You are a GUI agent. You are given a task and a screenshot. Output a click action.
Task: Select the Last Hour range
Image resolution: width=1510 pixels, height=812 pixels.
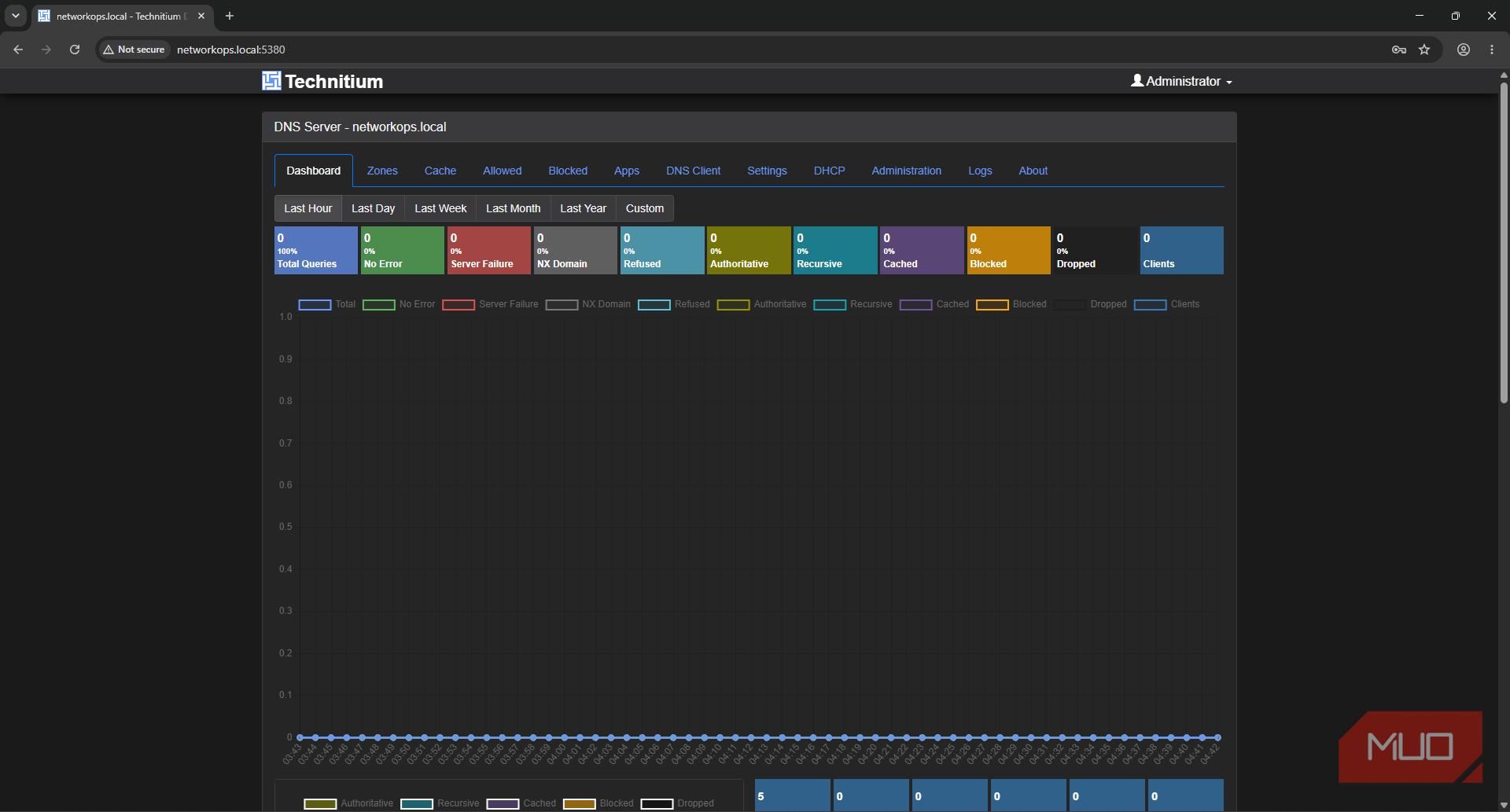tap(308, 208)
